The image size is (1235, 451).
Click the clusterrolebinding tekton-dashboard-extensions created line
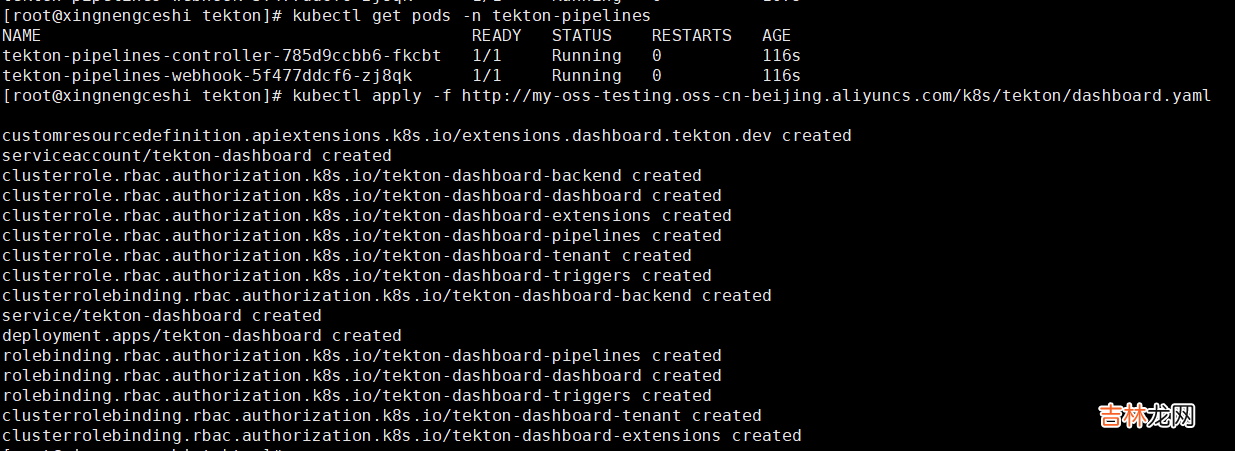[x=401, y=436]
